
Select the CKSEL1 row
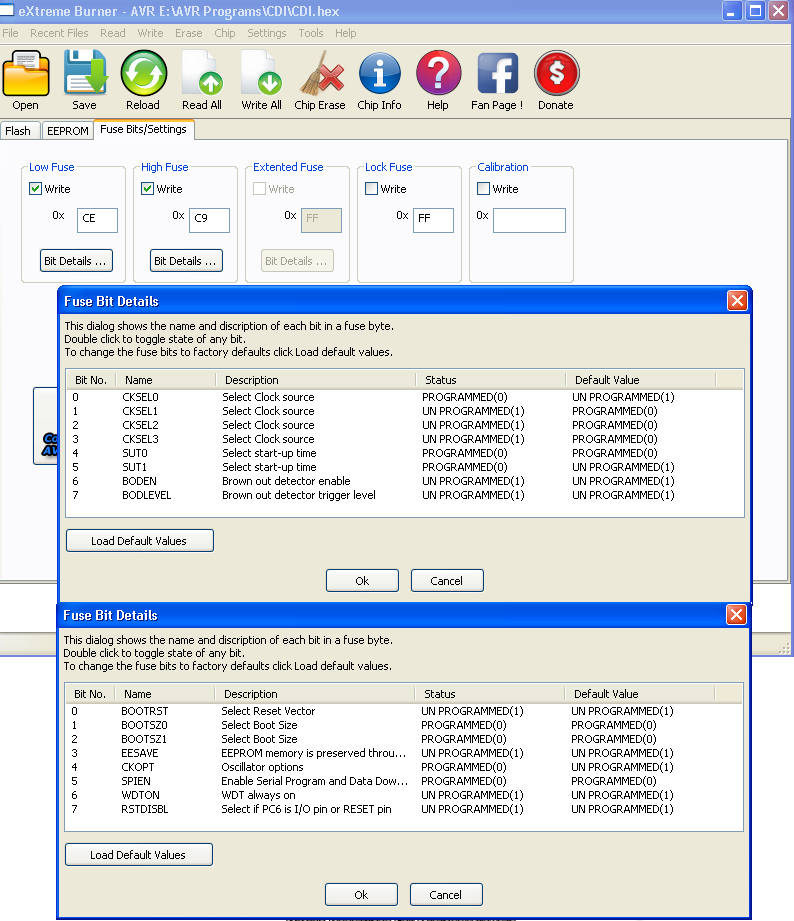click(x=405, y=411)
